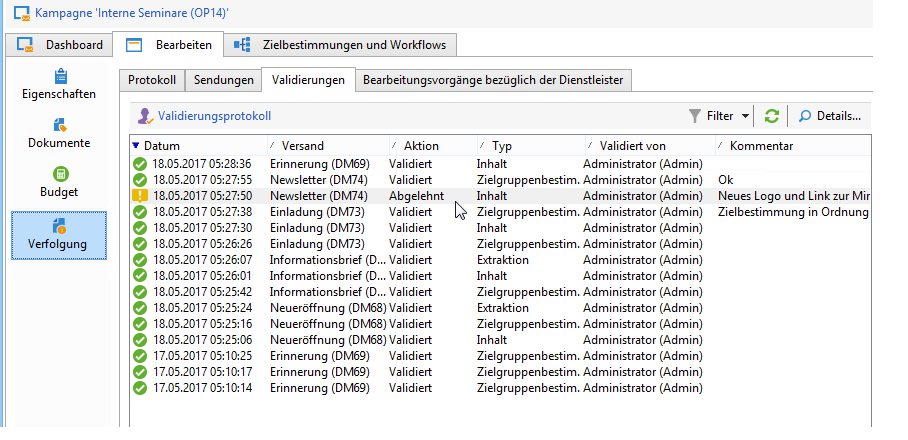Click the green refresh list icon
The height and width of the screenshot is (440, 908).
772,116
